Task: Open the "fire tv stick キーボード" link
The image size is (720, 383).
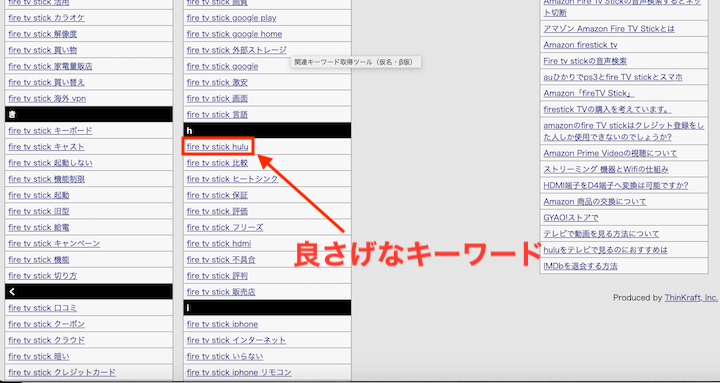Action: (50, 131)
